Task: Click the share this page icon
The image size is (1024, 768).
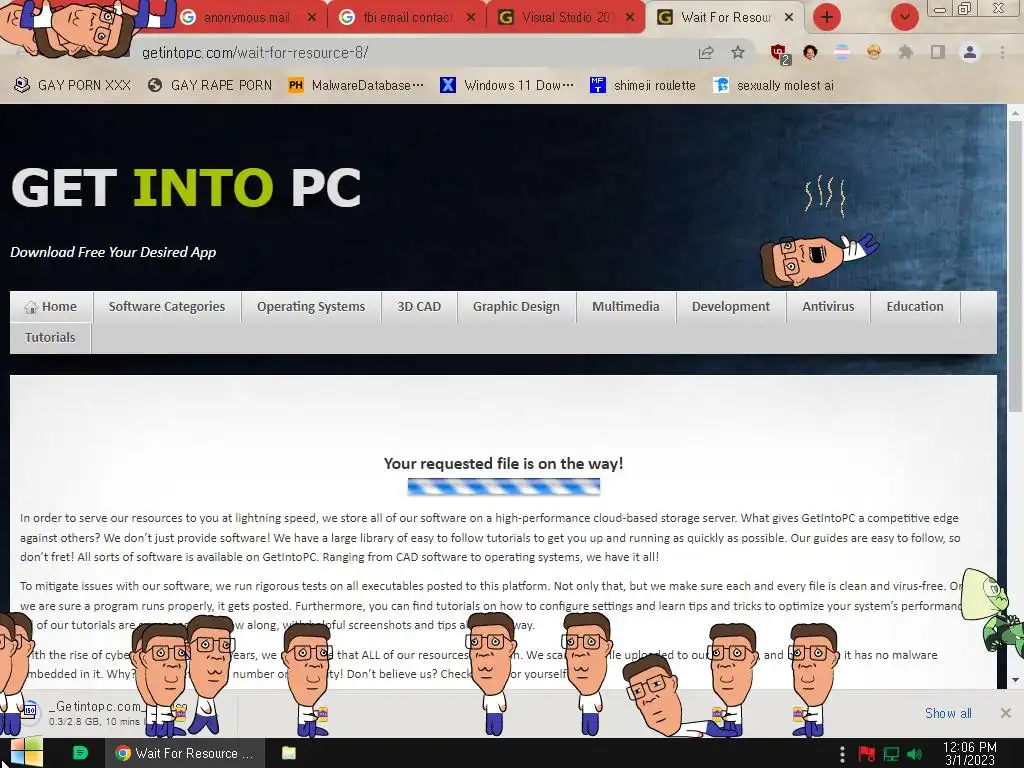Action: tap(706, 53)
